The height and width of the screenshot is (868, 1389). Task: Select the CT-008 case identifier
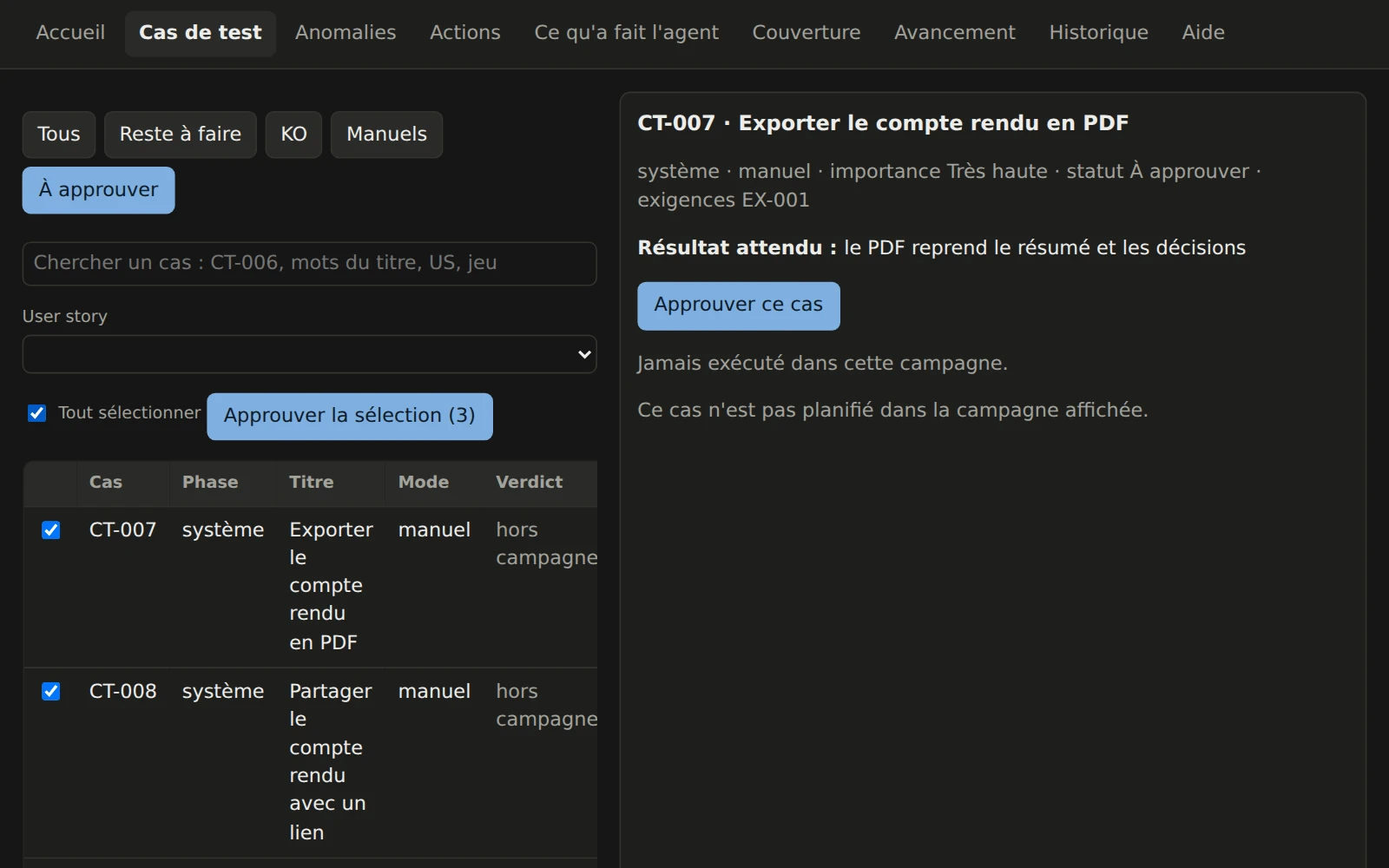(123, 692)
